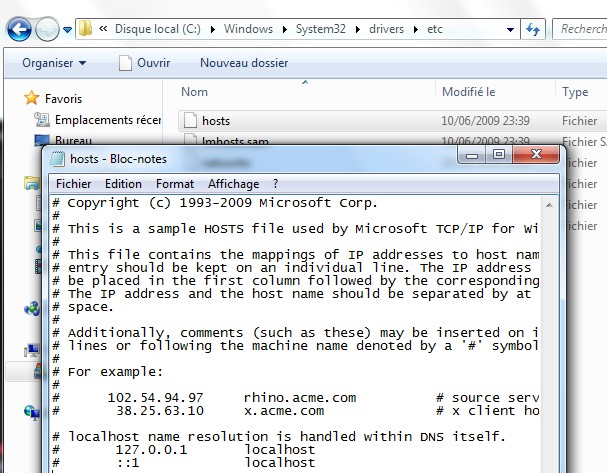Click the lmhosts.sam file icon
The width and height of the screenshot is (607, 473).
[x=190, y=139]
